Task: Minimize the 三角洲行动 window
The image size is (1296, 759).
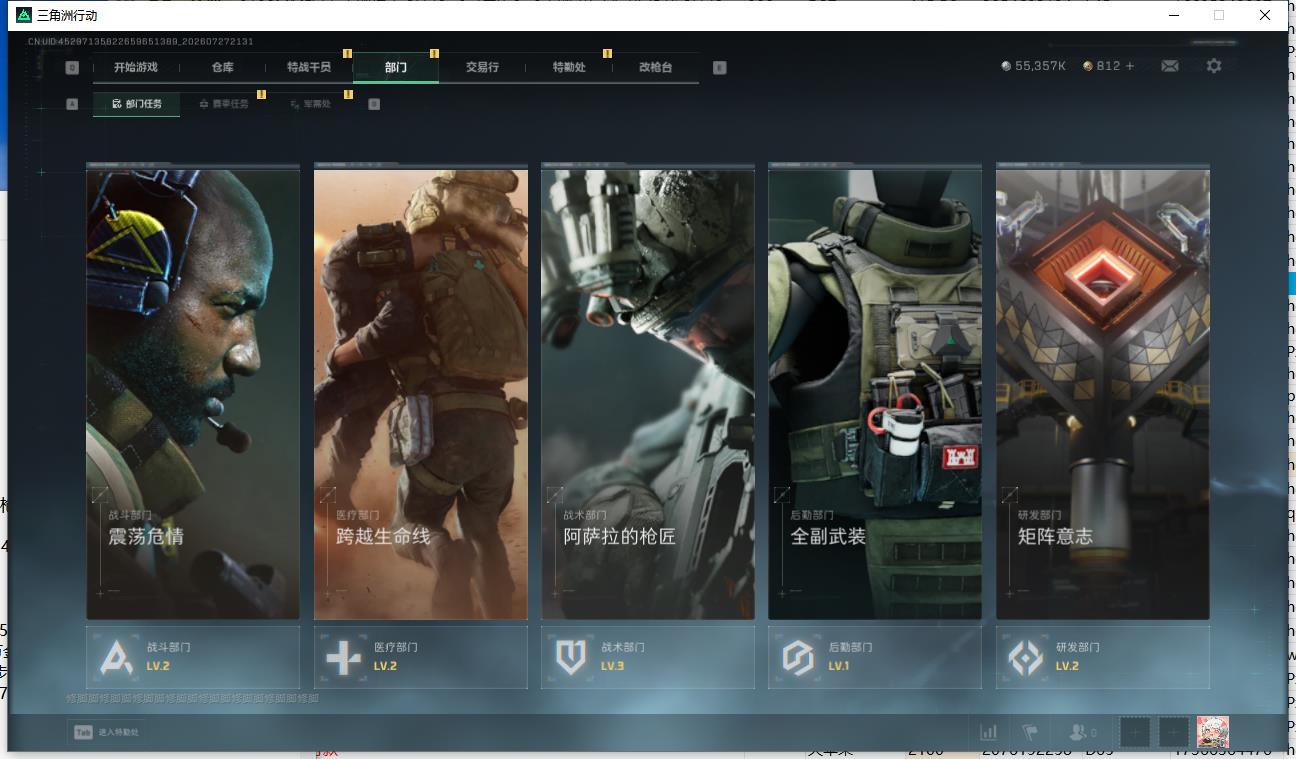Action: click(1173, 15)
